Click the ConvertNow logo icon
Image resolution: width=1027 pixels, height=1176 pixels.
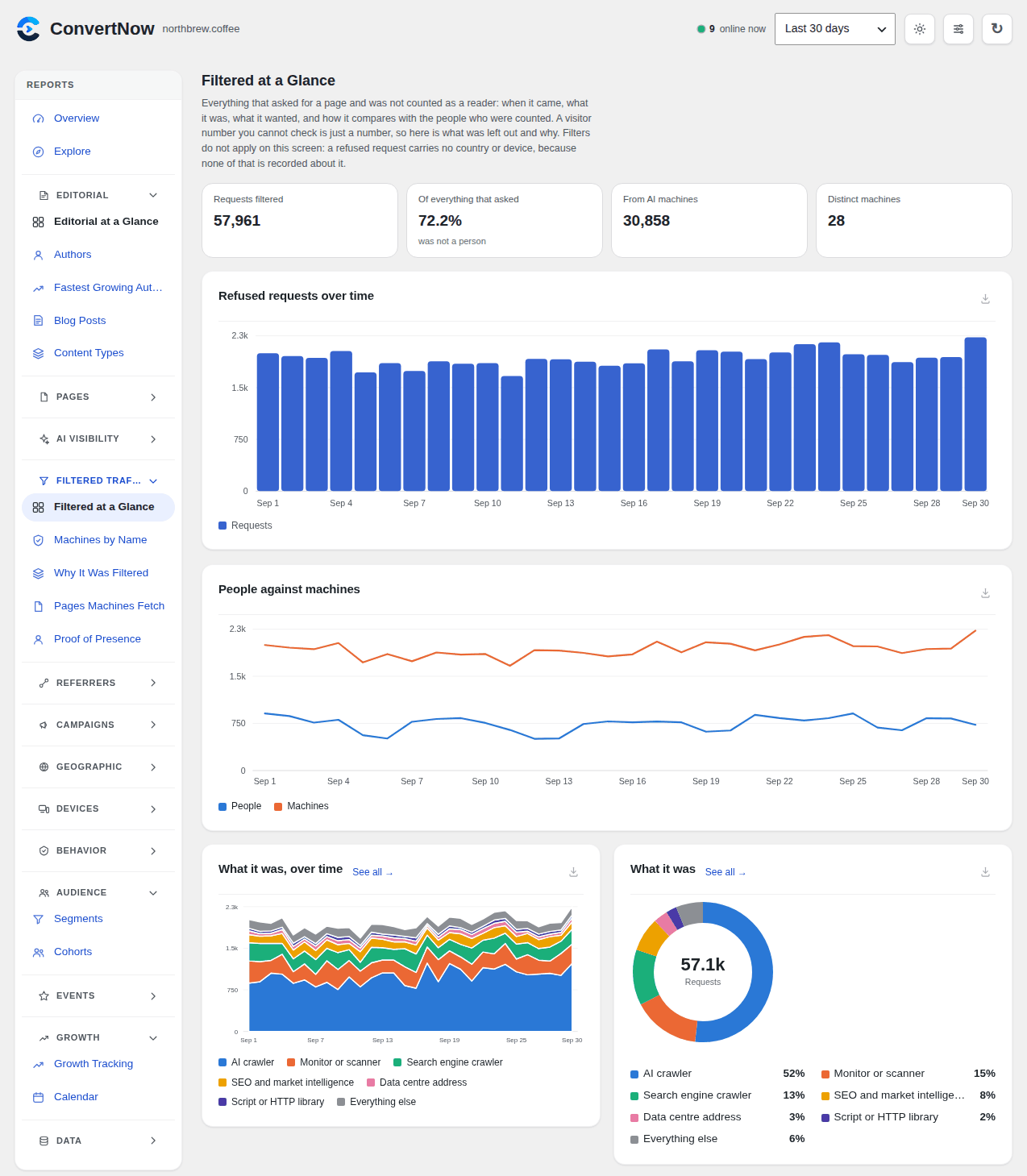28,29
